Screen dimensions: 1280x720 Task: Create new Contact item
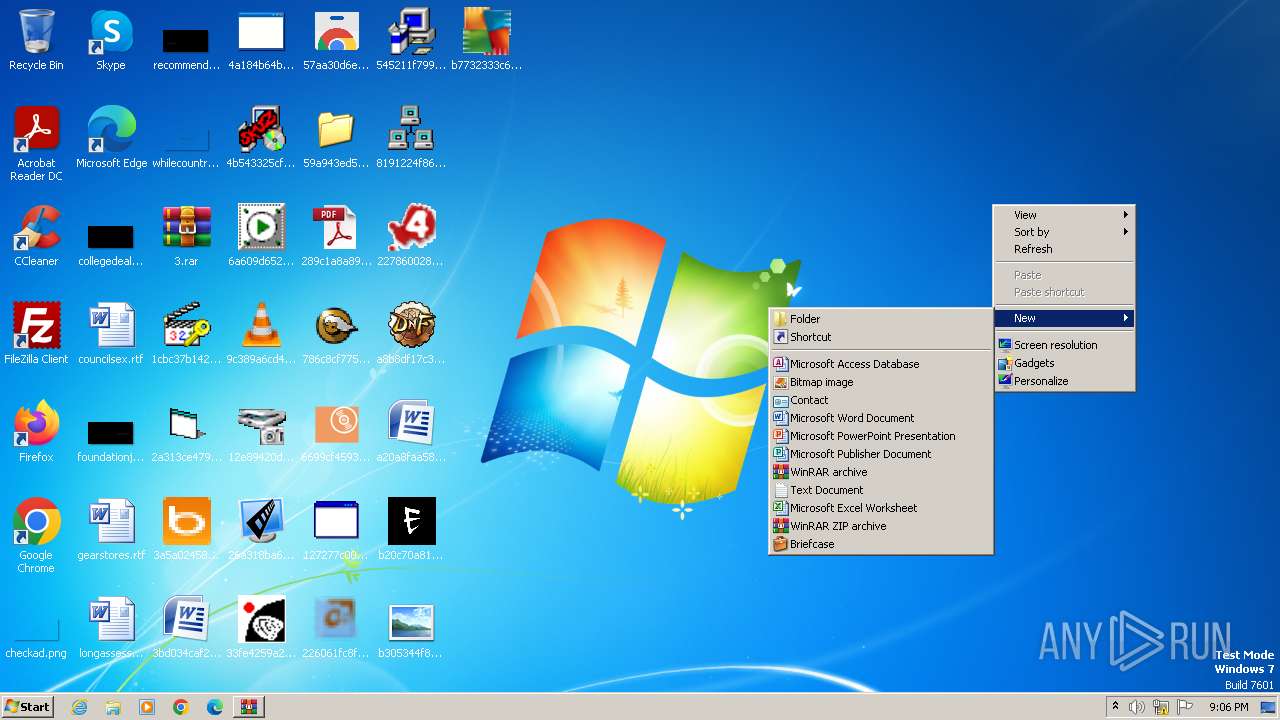click(x=880, y=400)
